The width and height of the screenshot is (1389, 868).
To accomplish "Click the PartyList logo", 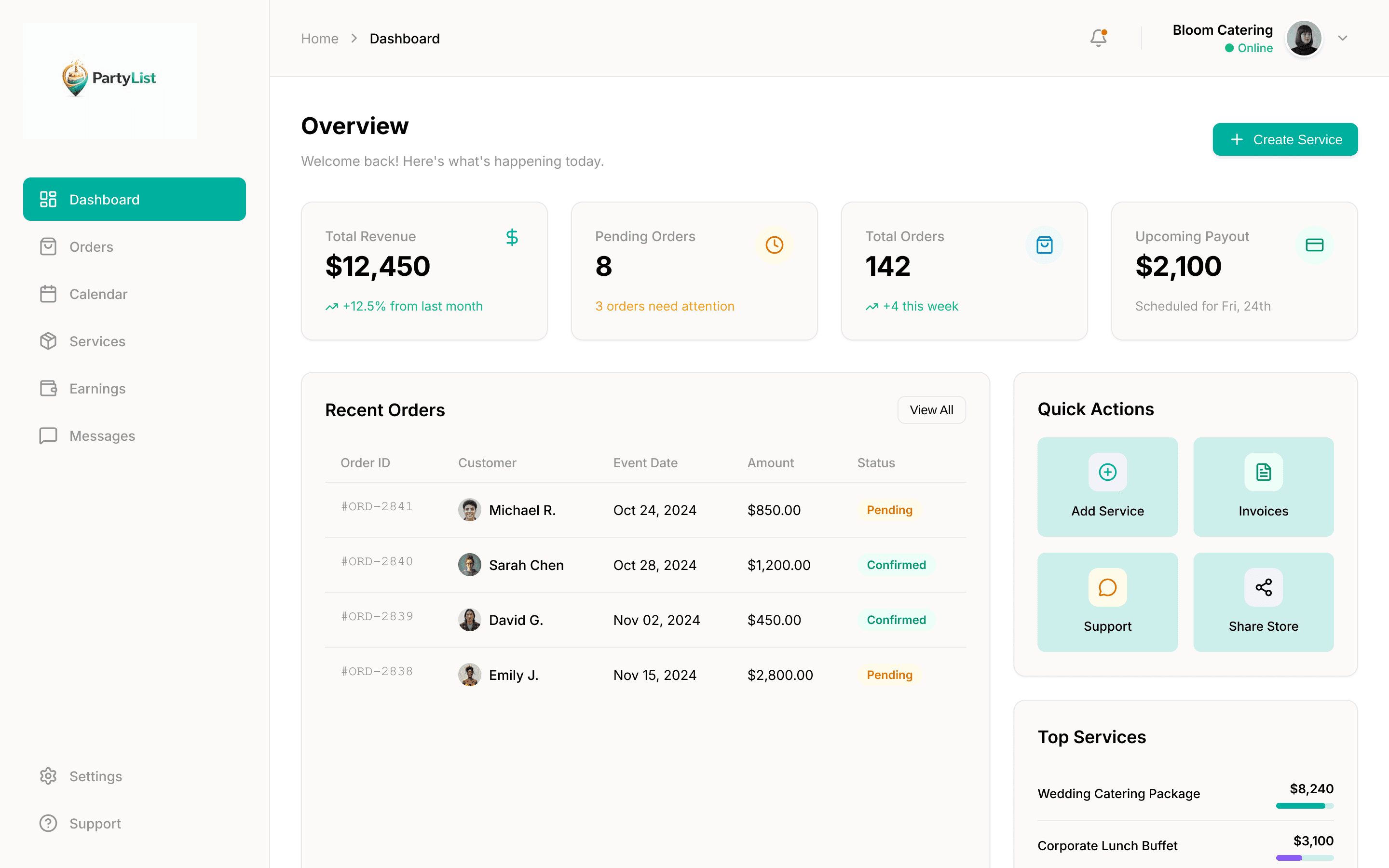I will click(109, 78).
